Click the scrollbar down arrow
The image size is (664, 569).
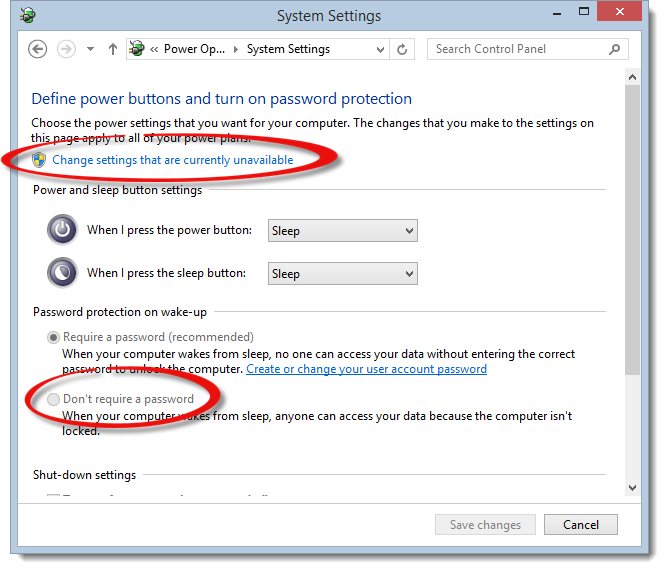coord(633,488)
